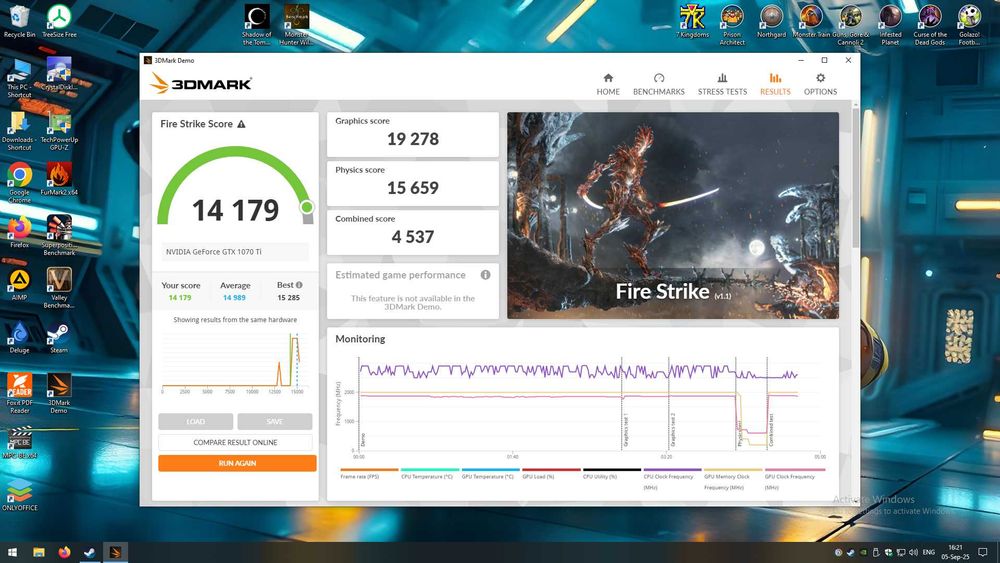Viewport: 1000px width, 563px height.
Task: Select the 3DMark Demo desktop icon
Action: click(x=59, y=393)
